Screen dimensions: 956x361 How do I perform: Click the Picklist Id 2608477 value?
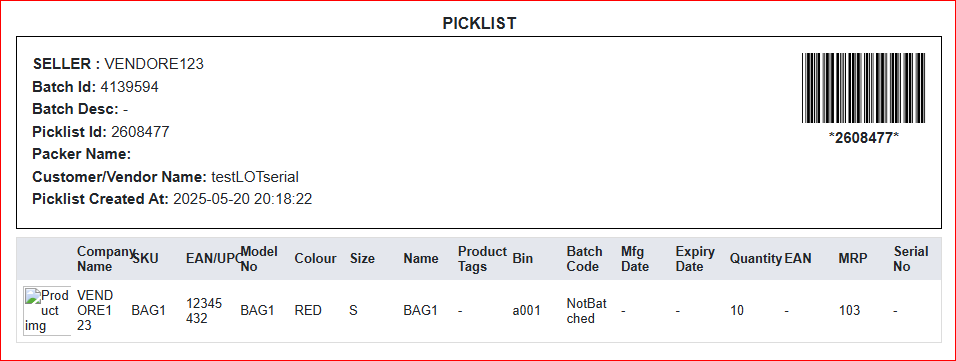tap(140, 132)
